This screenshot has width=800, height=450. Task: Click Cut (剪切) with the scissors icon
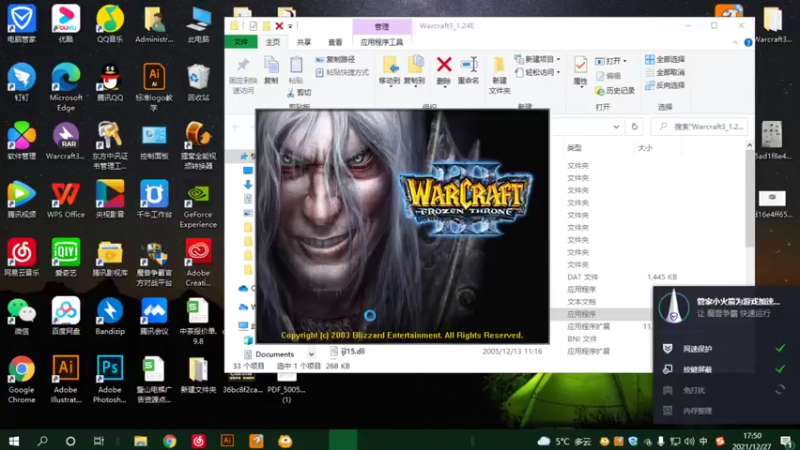click(x=299, y=92)
